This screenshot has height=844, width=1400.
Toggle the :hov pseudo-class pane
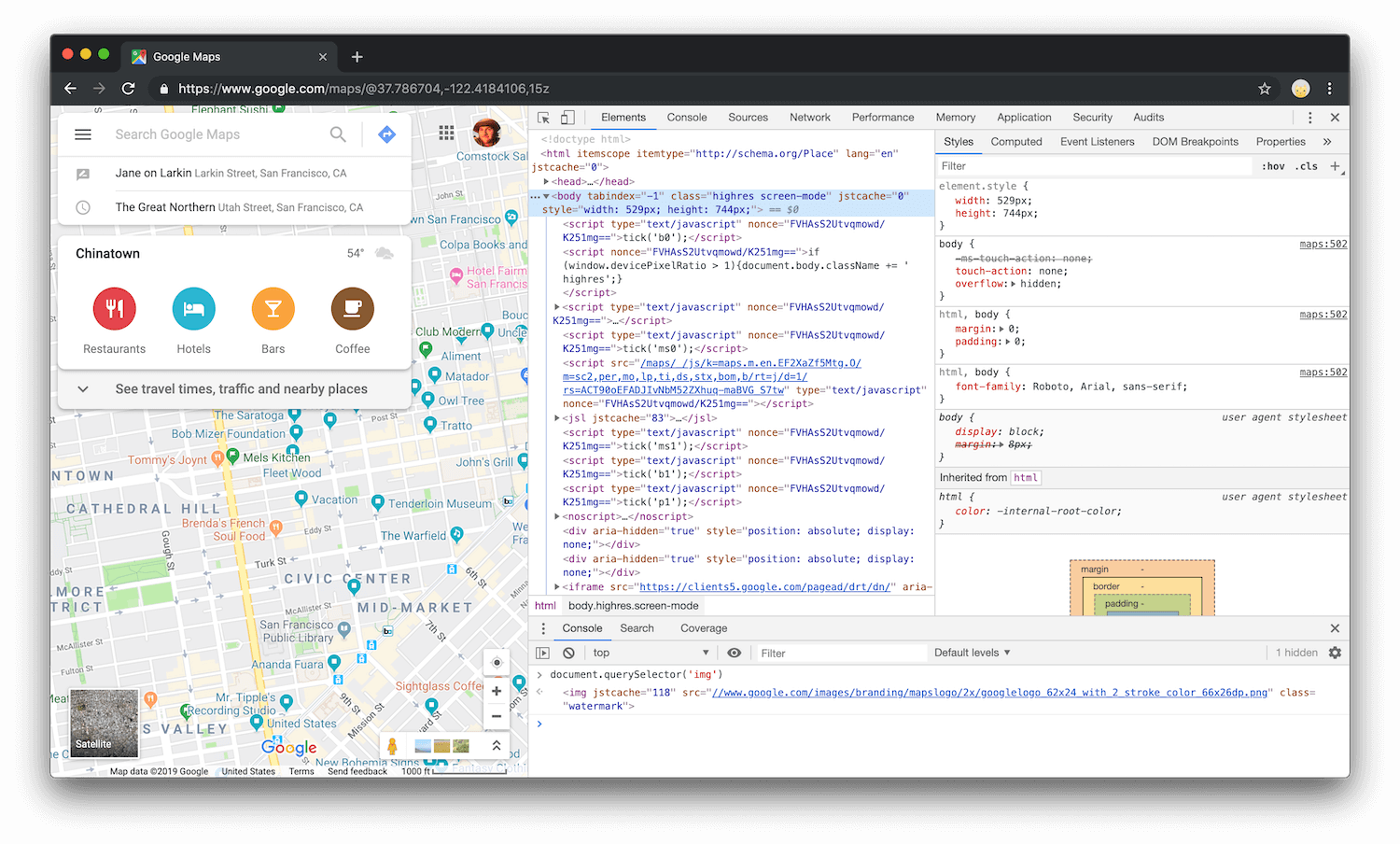1273,165
